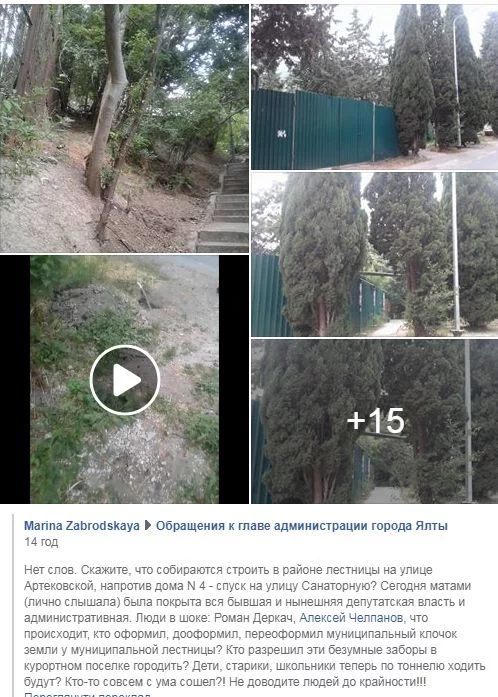Open group Обращения к главе администрации города Ялты

point(301,525)
